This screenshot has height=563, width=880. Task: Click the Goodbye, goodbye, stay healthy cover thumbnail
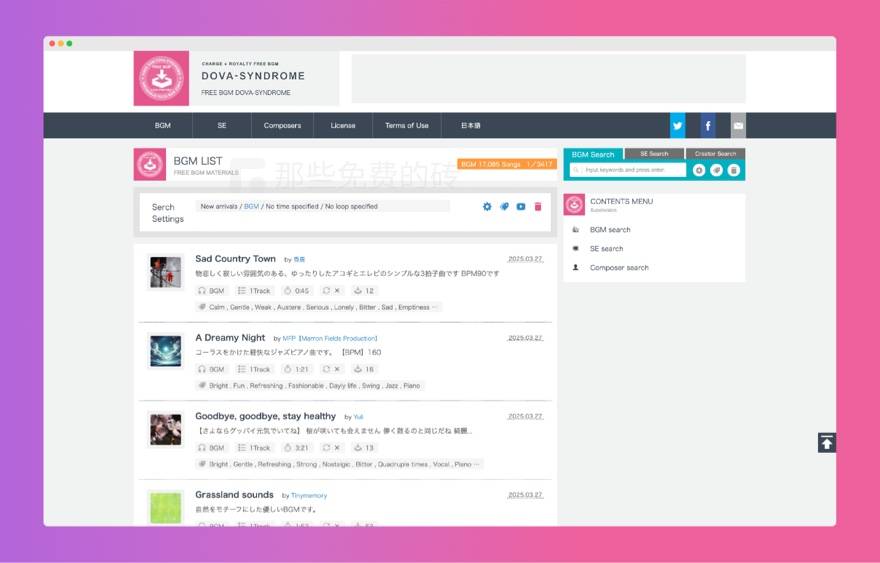tap(166, 429)
